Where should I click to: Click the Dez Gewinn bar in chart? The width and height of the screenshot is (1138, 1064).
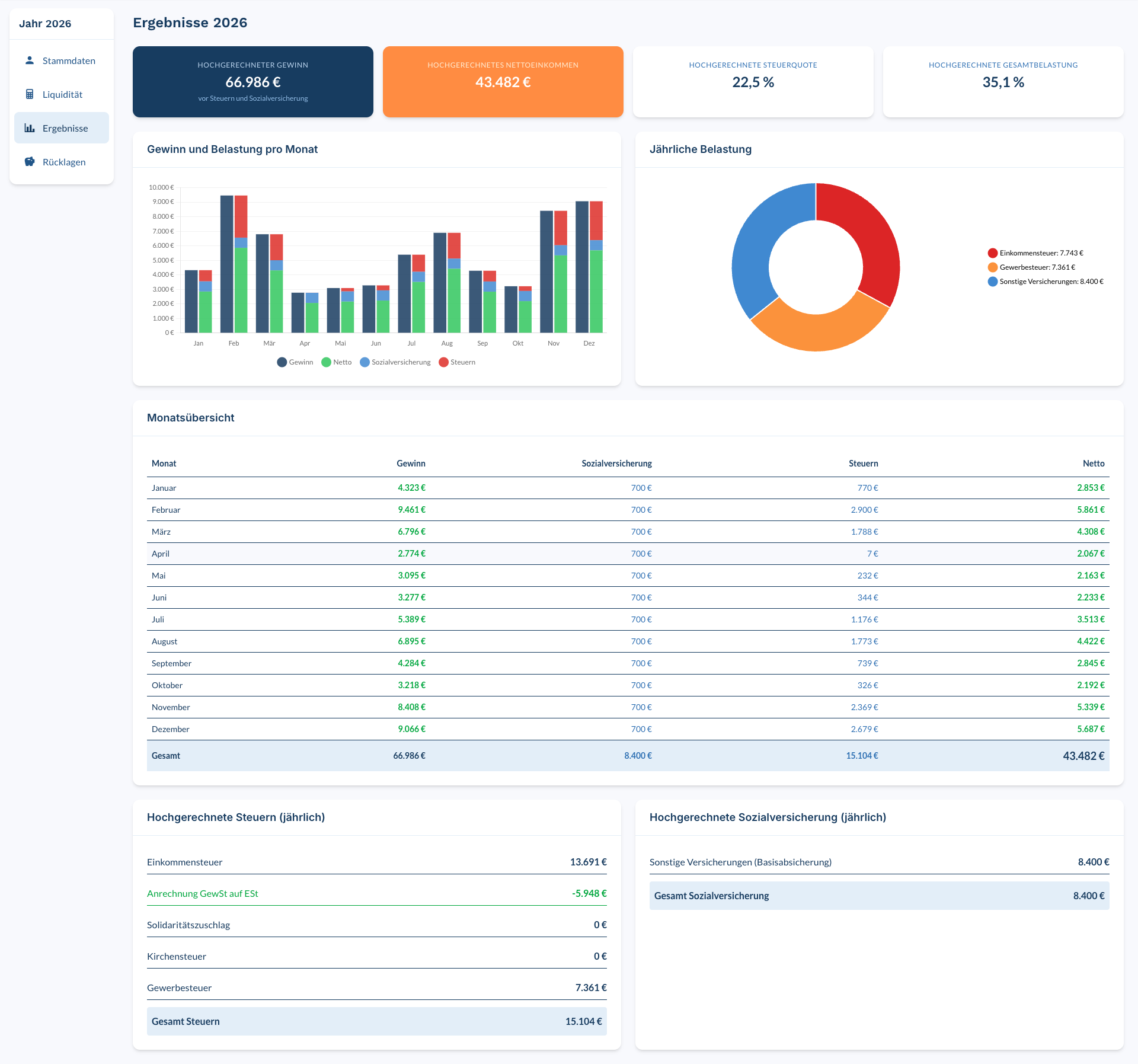pyautogui.click(x=582, y=267)
